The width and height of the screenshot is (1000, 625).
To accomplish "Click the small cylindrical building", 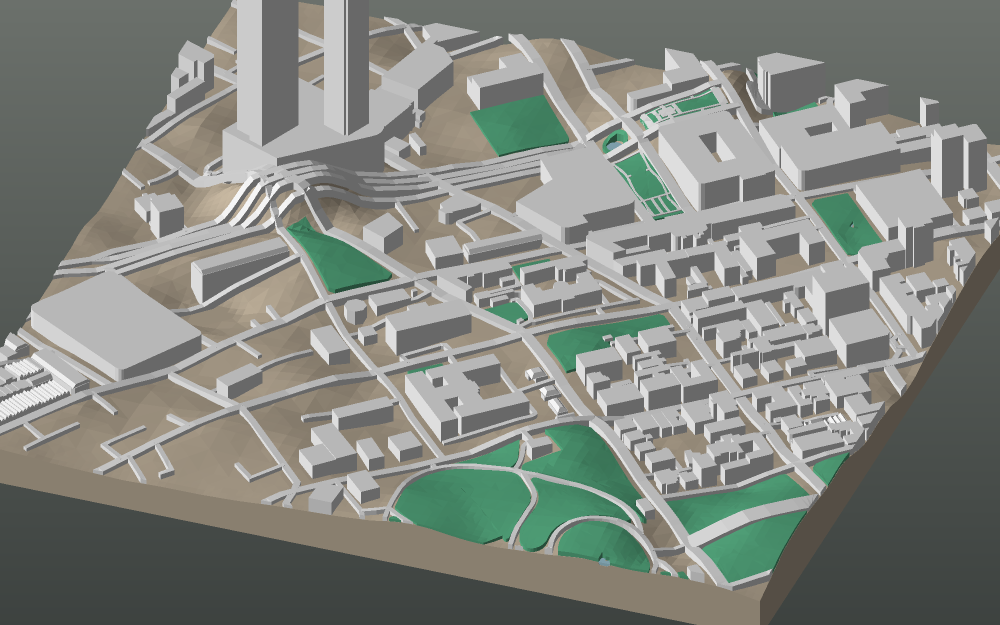I will (355, 312).
